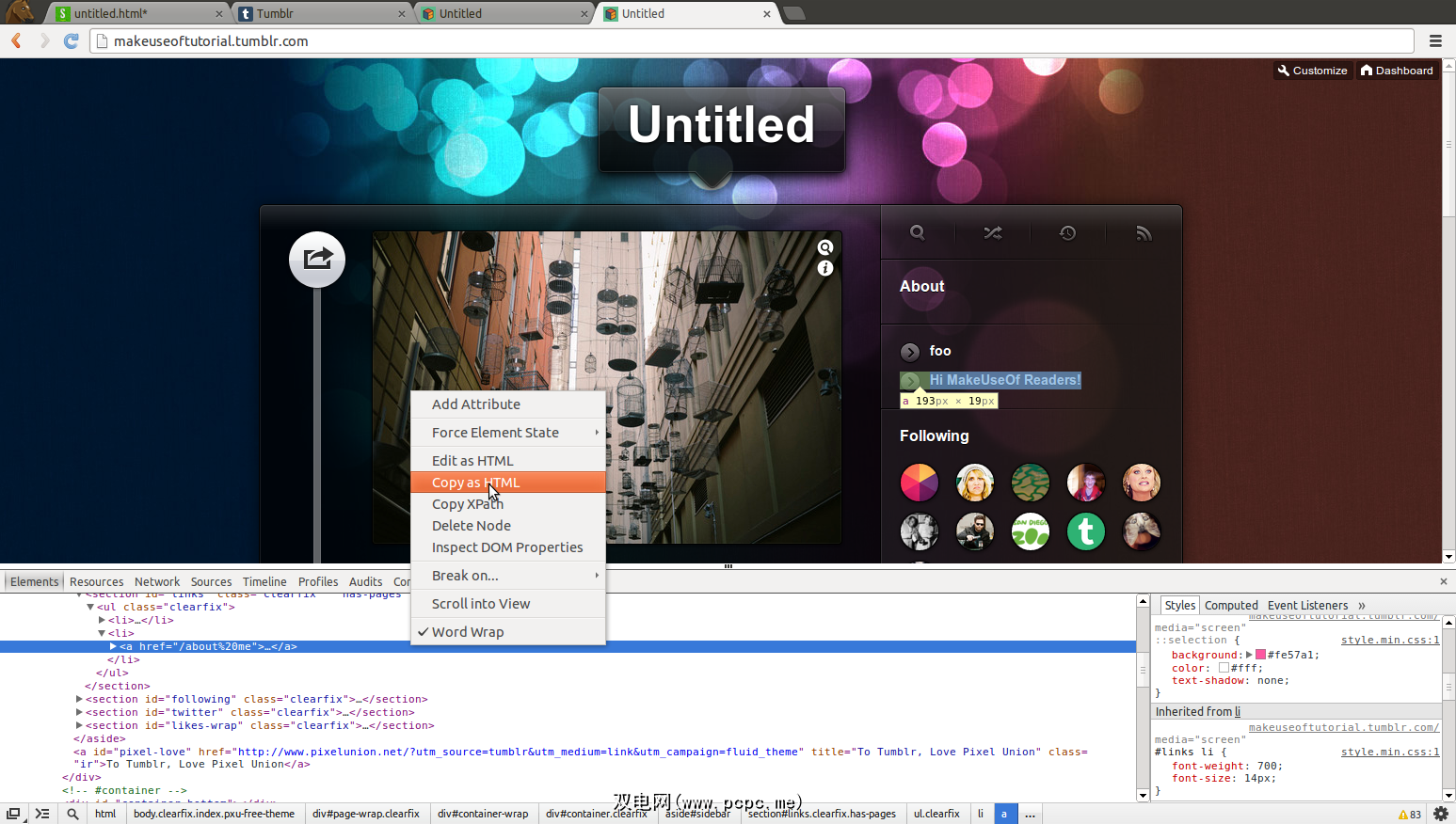Click the shuffle random post icon

tap(993, 233)
